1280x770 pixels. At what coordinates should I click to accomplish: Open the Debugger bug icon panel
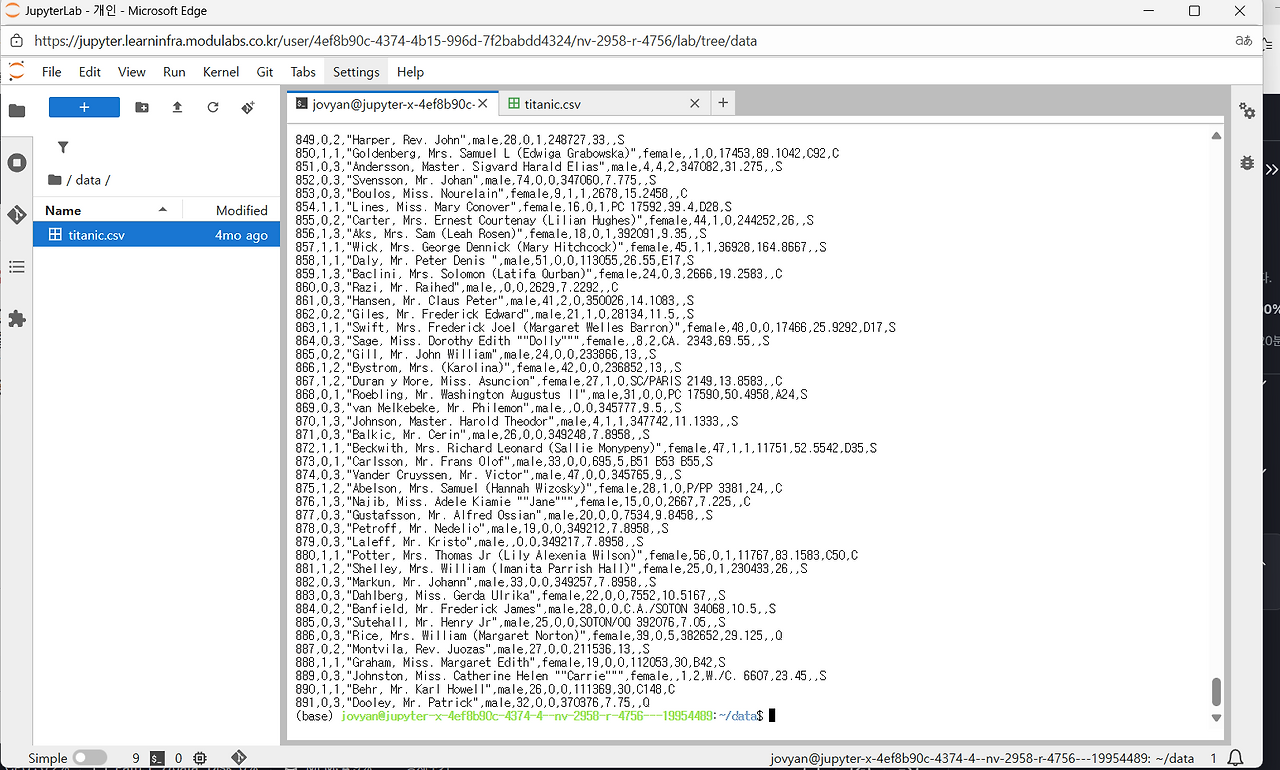click(x=1247, y=162)
